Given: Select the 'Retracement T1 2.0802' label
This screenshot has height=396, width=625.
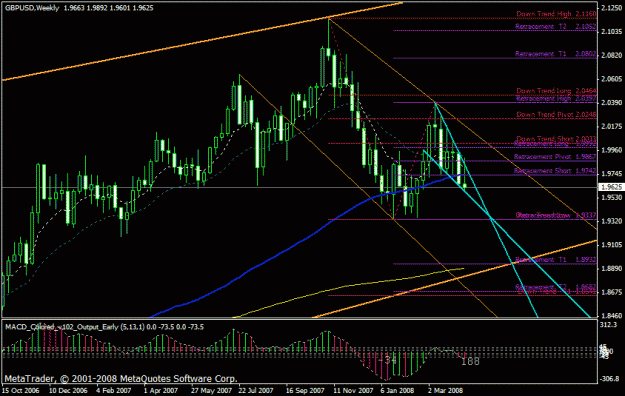Looking at the screenshot, I should pos(556,53).
